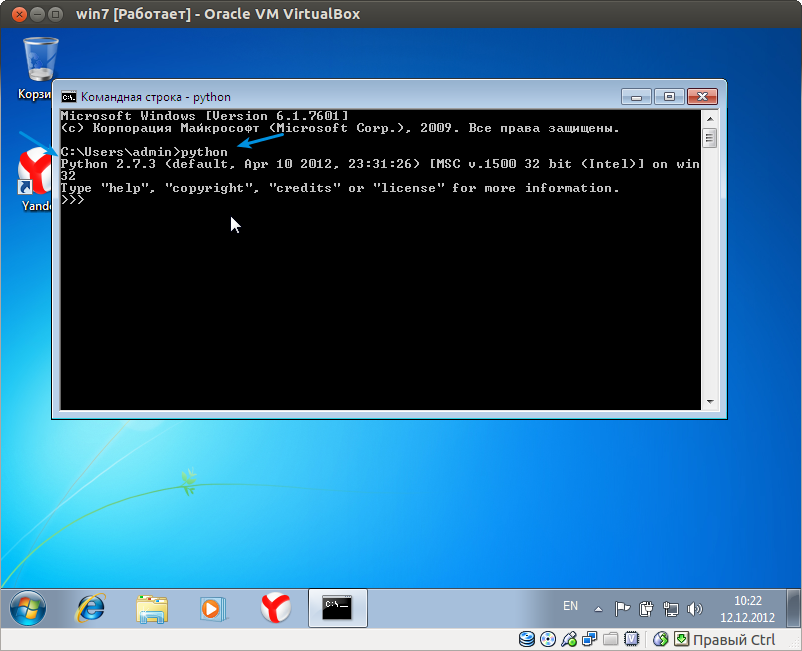
Task: Minimize the Command Prompt window
Action: point(636,97)
